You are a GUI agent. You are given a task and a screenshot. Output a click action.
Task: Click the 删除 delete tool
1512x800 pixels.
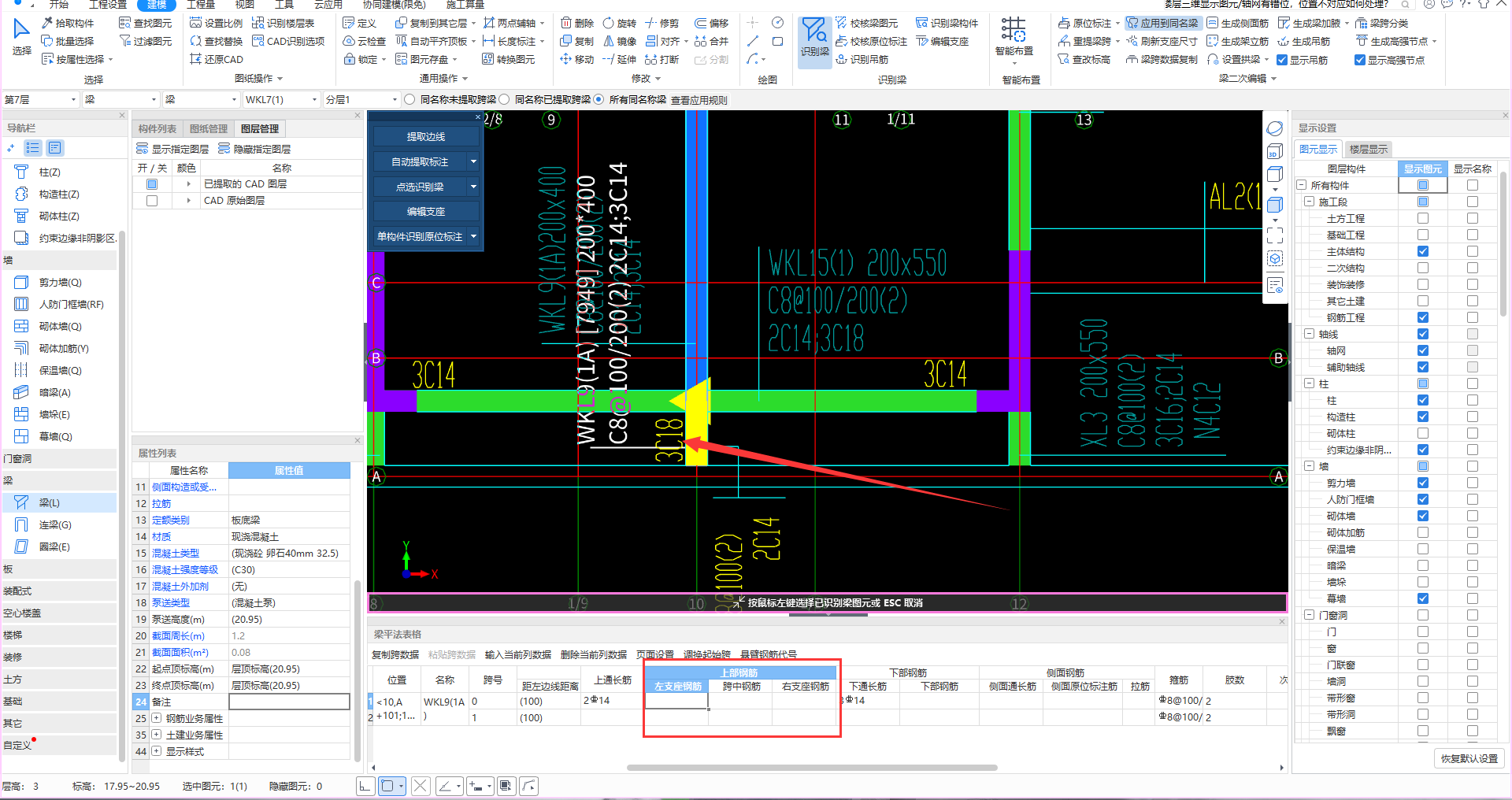[577, 23]
